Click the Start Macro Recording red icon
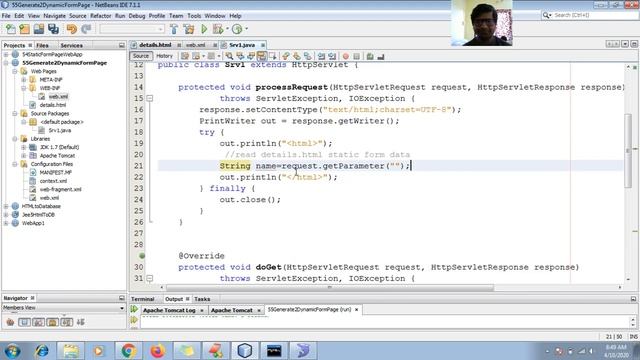640x360 pixels. coord(346,56)
